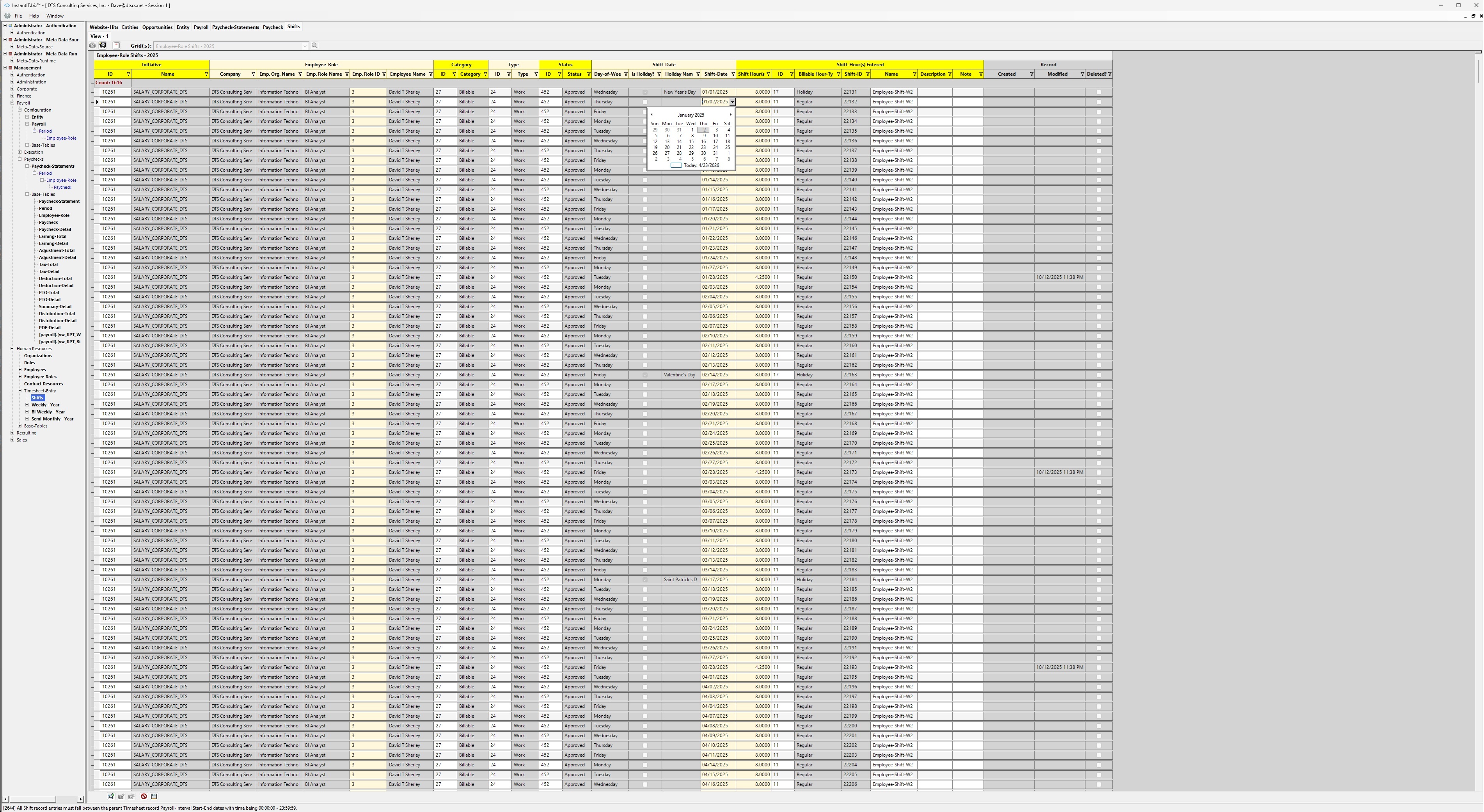Click the add new record icon
This screenshot has width=1484, height=812.
coord(111,796)
